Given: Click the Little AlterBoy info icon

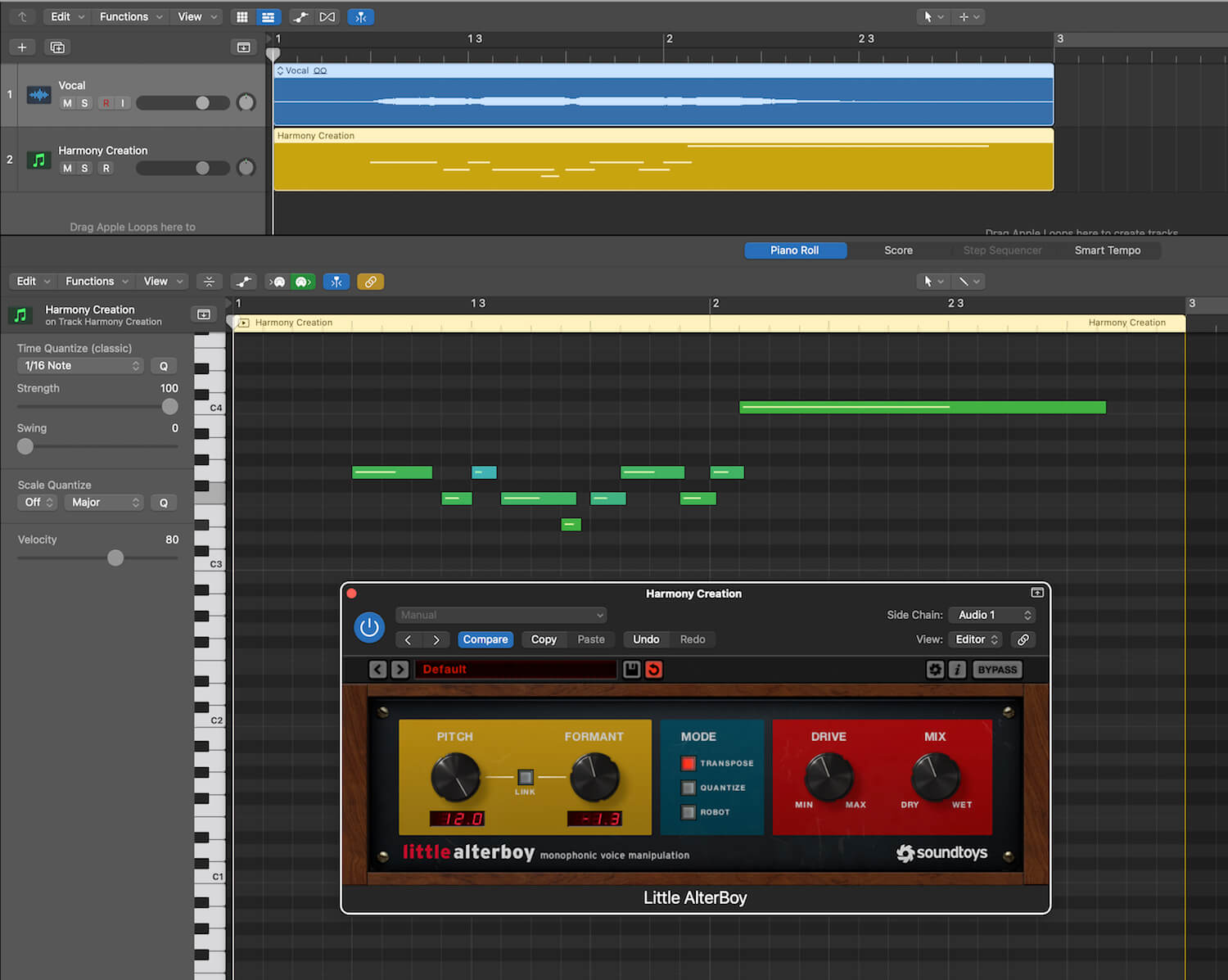Looking at the screenshot, I should (x=957, y=670).
